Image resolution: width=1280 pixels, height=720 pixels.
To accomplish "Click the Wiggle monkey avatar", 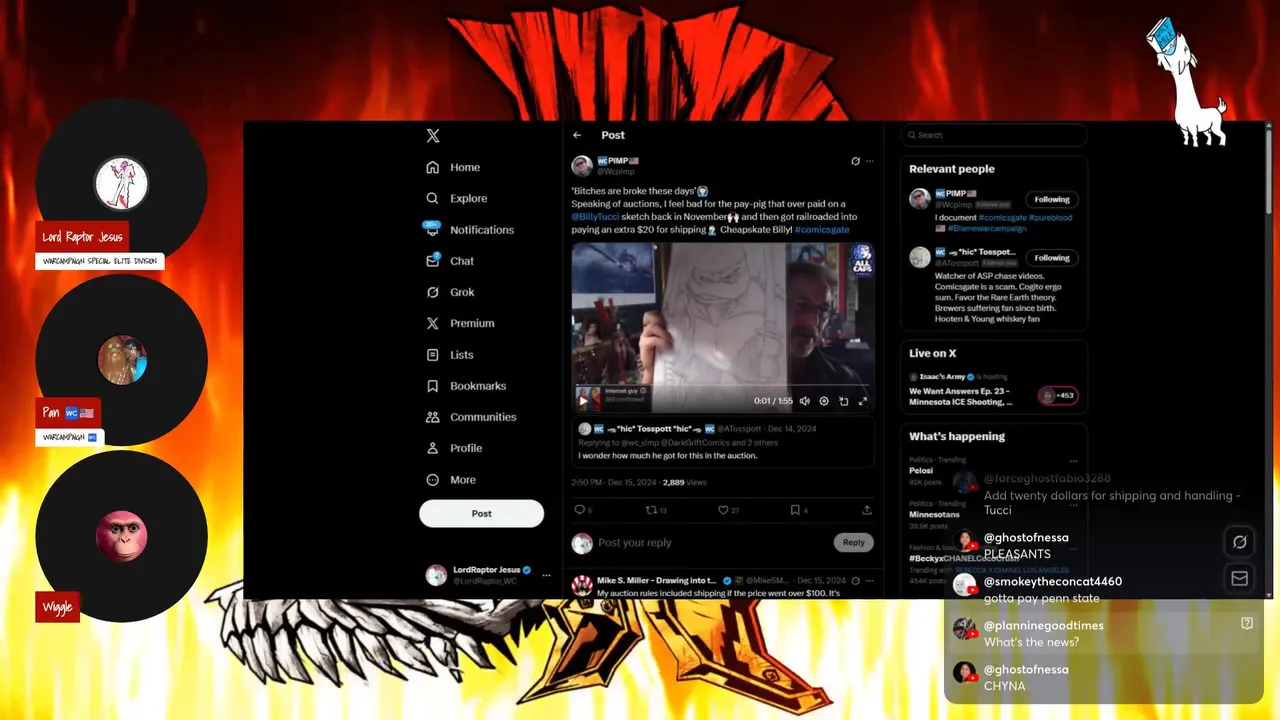I will pos(121,536).
